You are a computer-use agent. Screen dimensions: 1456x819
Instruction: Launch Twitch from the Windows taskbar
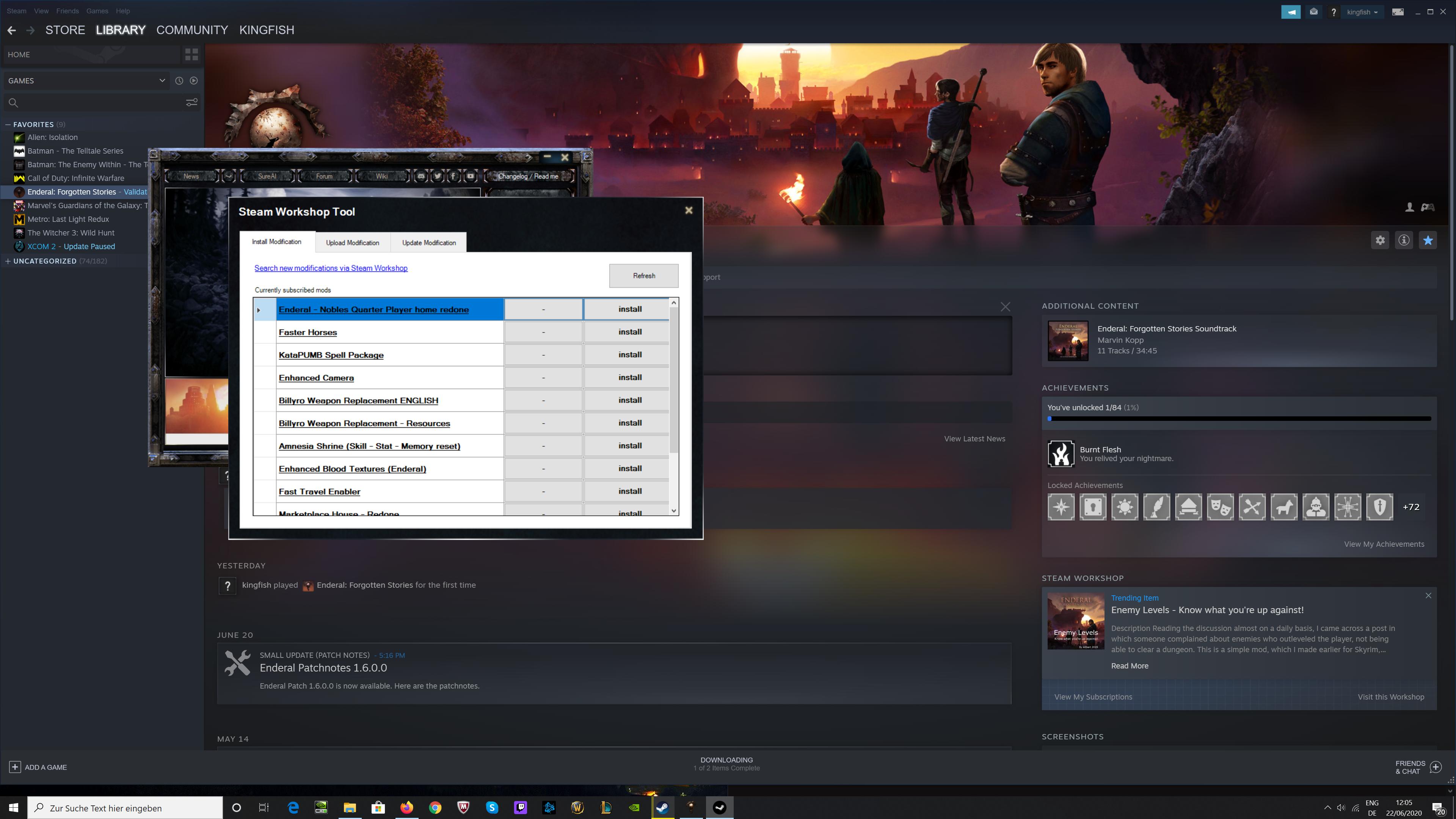pyautogui.click(x=521, y=808)
